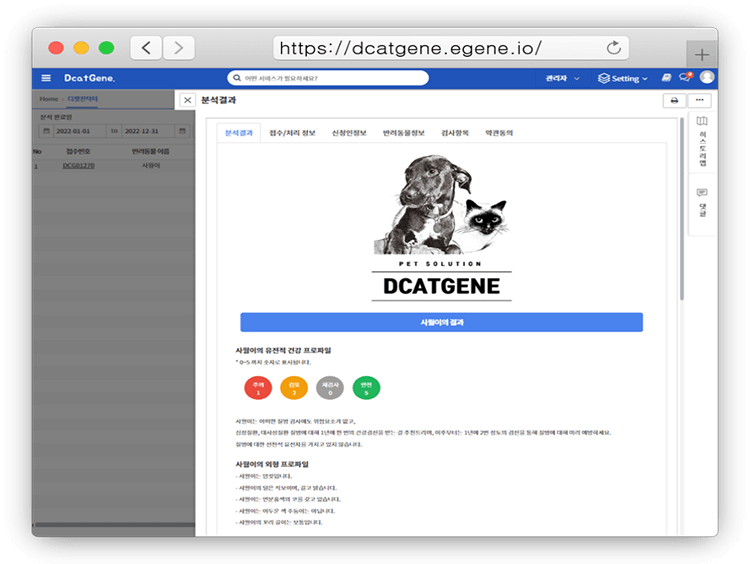Click the blue 샤월이의 결과 button
Image resolution: width=750 pixels, height=564 pixels.
[441, 322]
